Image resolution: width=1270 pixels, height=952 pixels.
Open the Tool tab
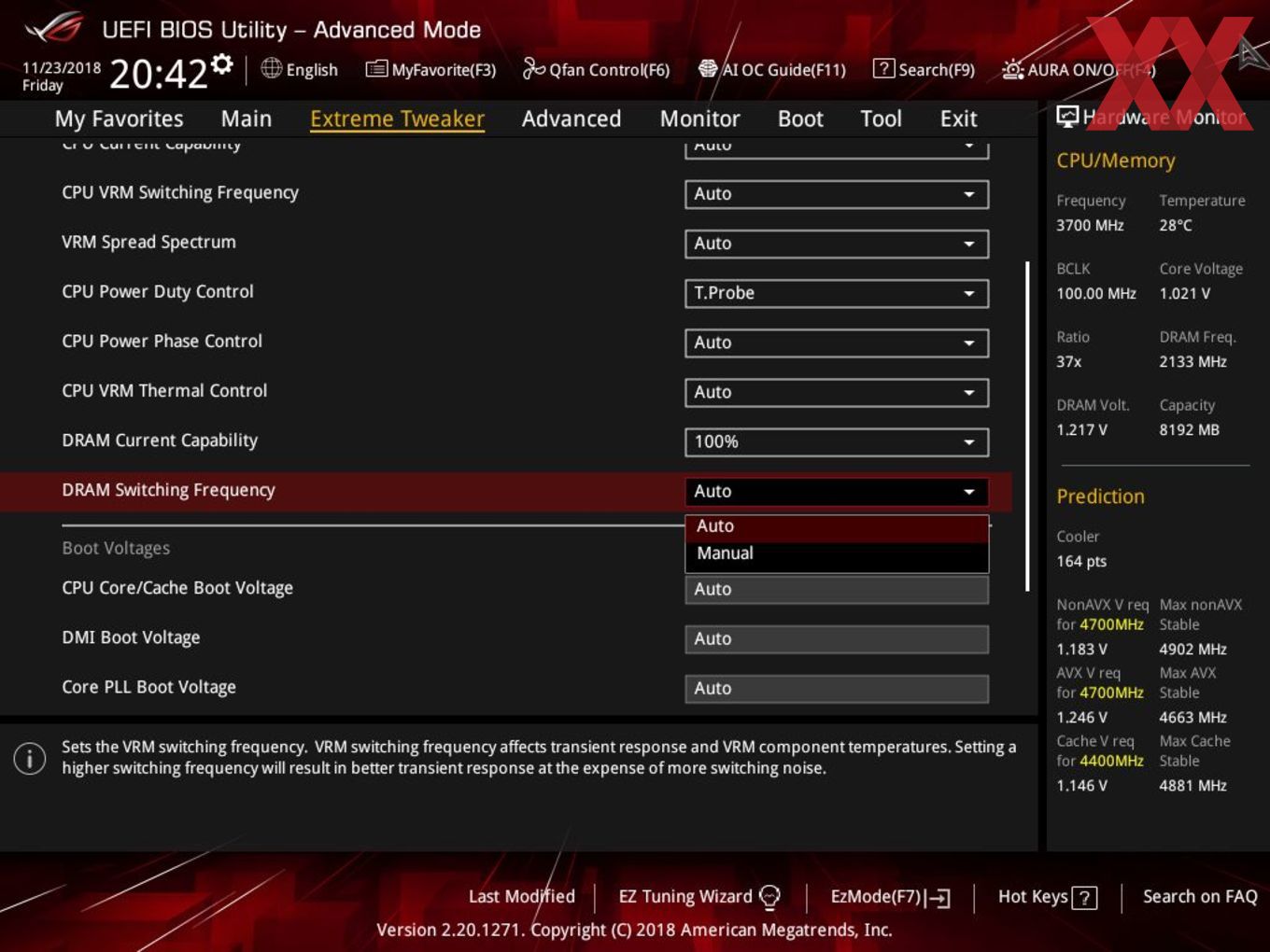(x=881, y=119)
